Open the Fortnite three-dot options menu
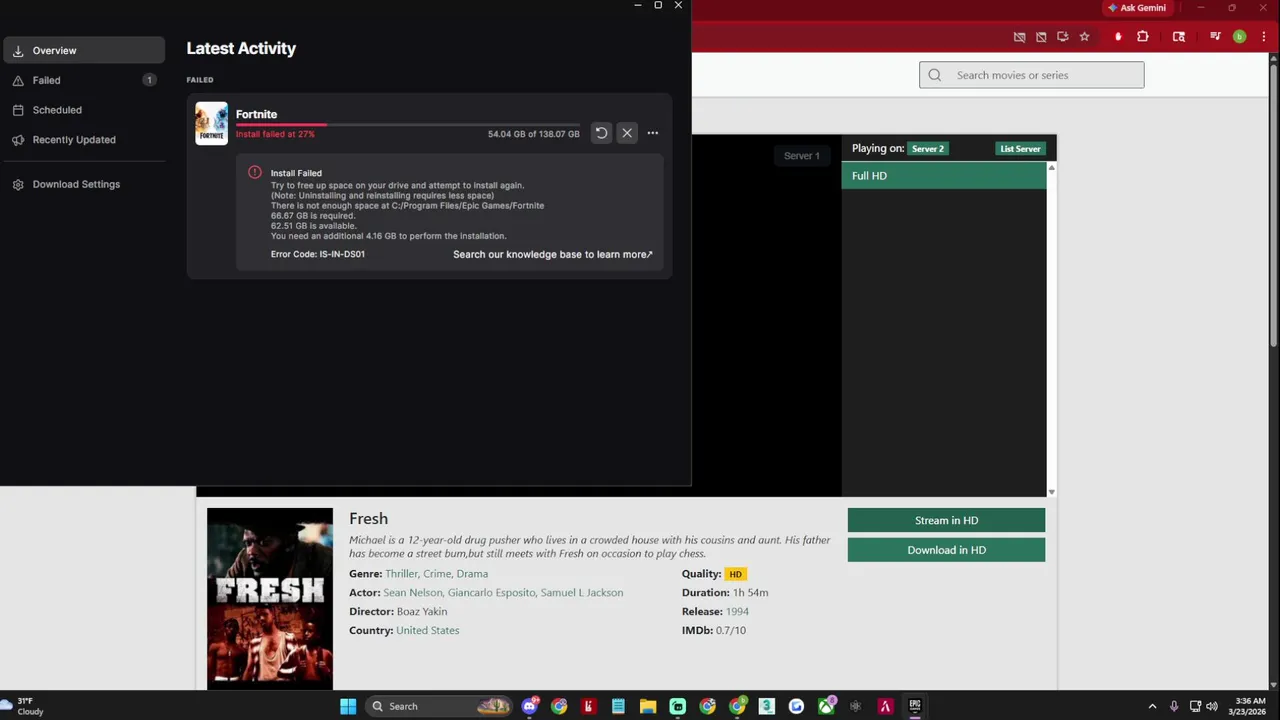Viewport: 1280px width, 720px height. [653, 133]
